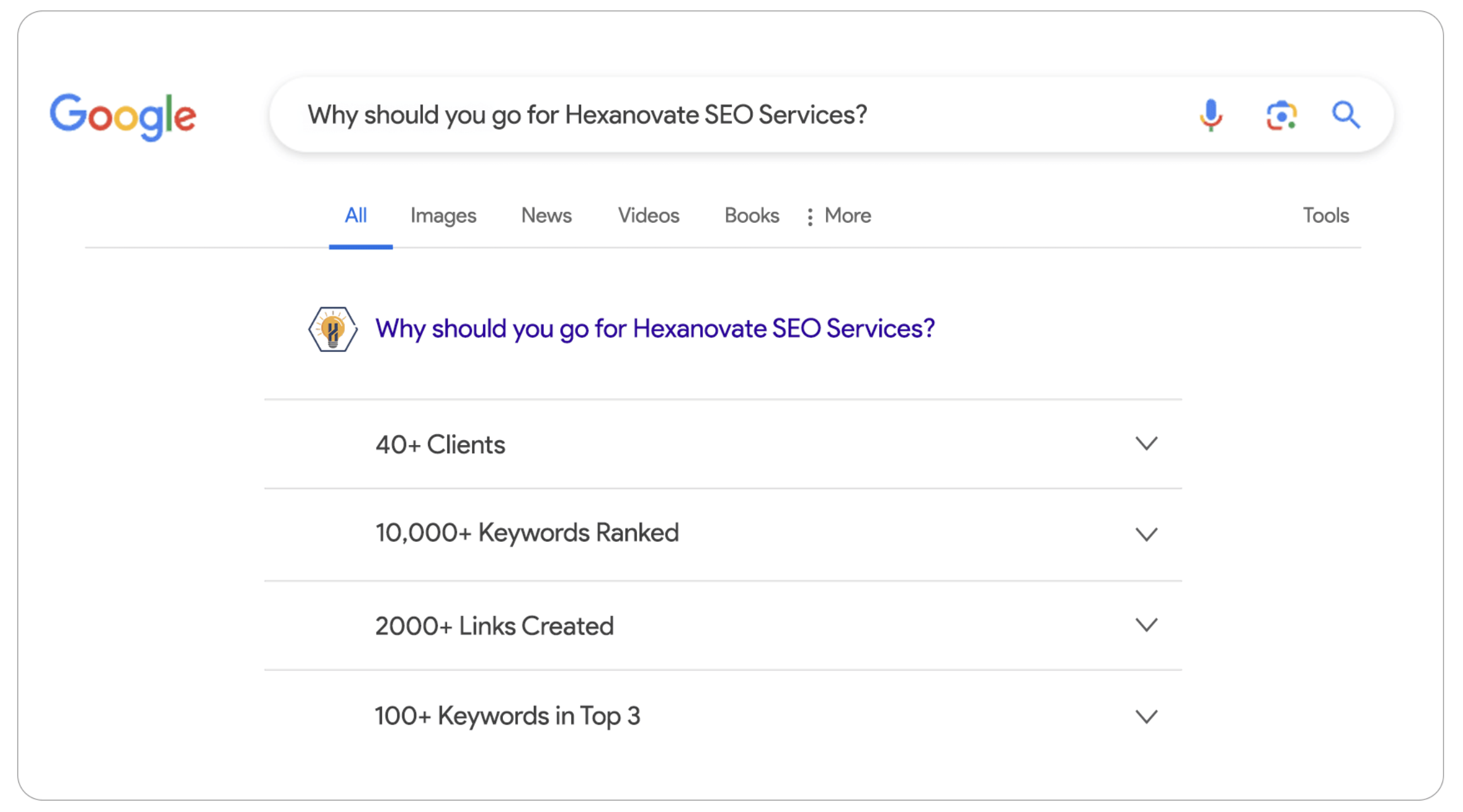Click the '100+ Keywords in Top 3' text

pos(507,716)
